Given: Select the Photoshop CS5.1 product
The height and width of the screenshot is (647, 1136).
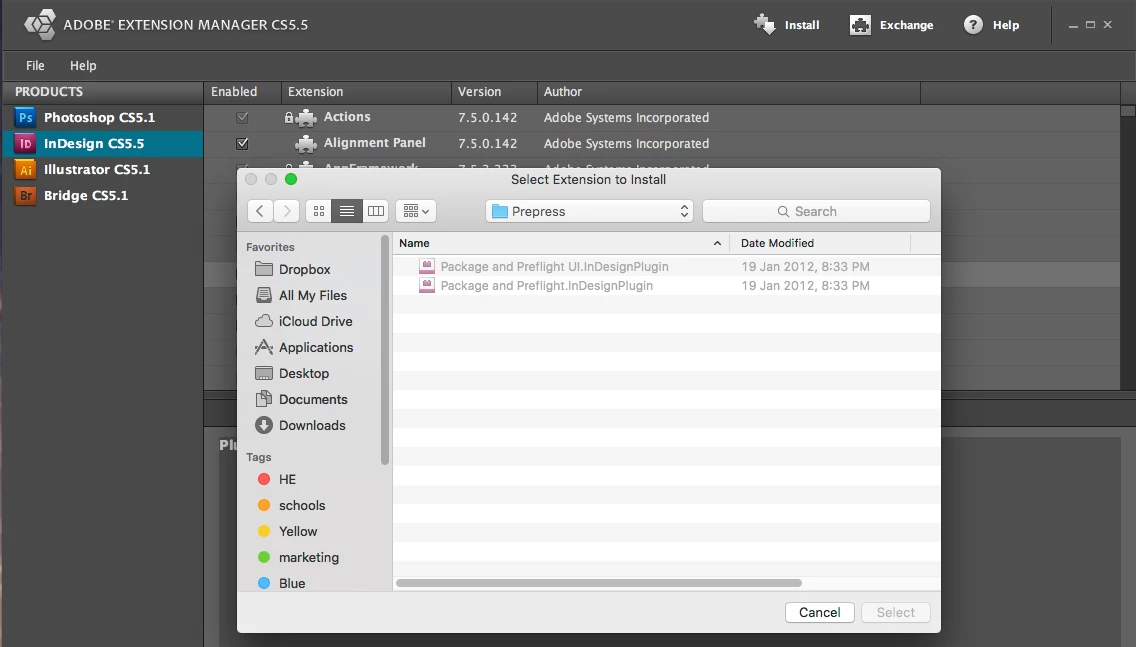Looking at the screenshot, I should [x=102, y=117].
